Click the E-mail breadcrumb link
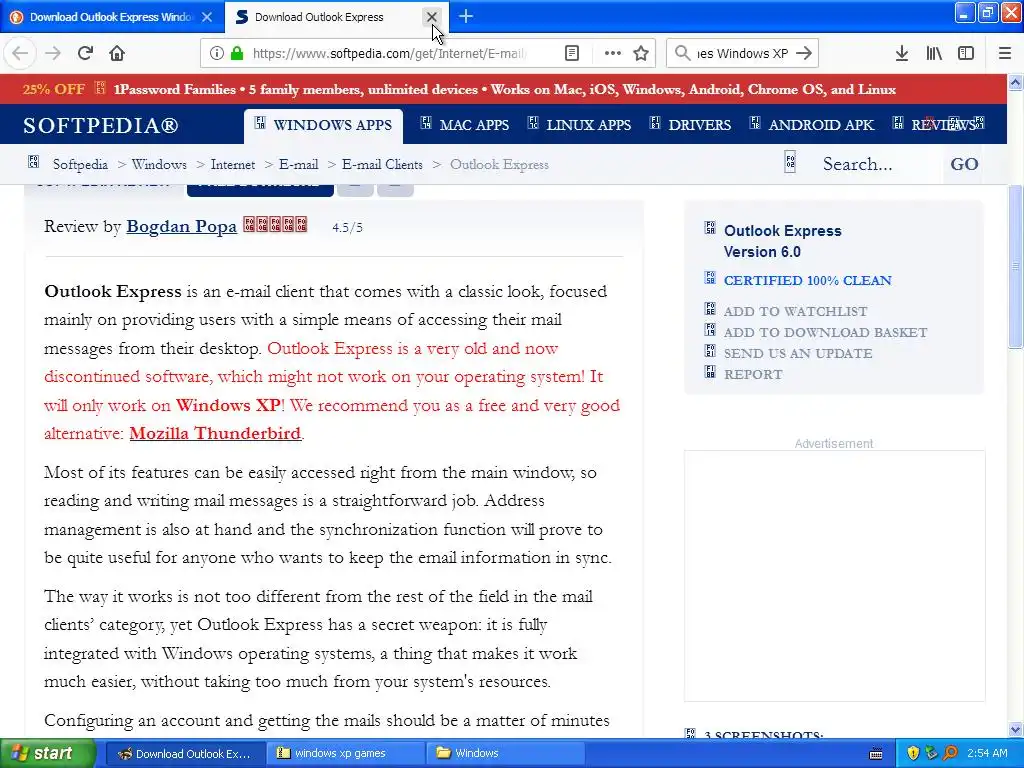This screenshot has height=768, width=1024. [x=298, y=164]
